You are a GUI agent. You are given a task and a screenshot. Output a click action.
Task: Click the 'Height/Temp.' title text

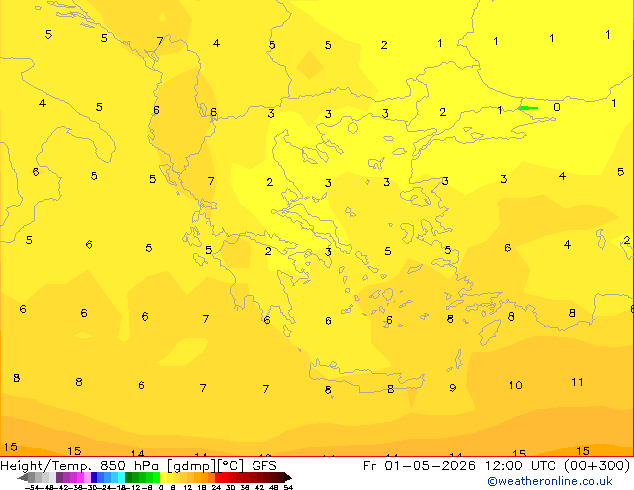coord(46,466)
